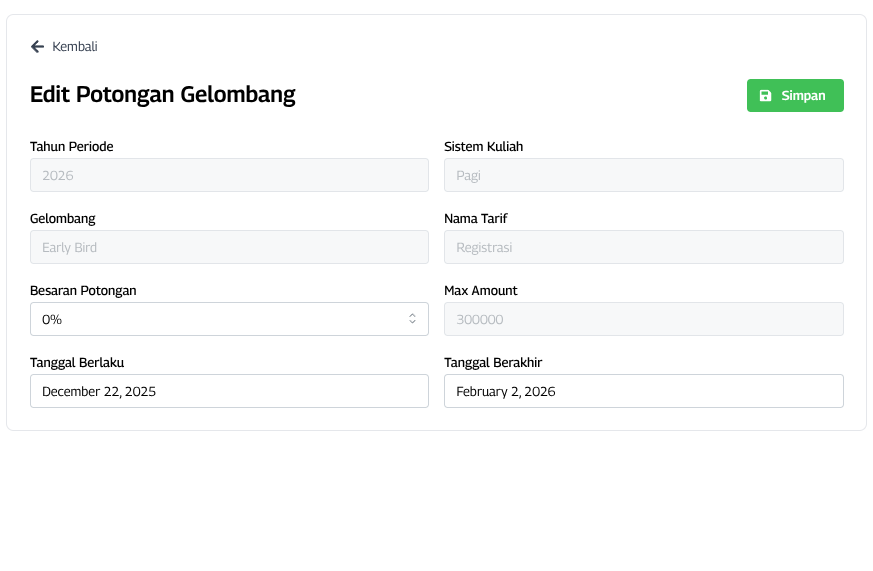The image size is (873, 571).
Task: Click the Max Amount label
Action: click(x=480, y=291)
